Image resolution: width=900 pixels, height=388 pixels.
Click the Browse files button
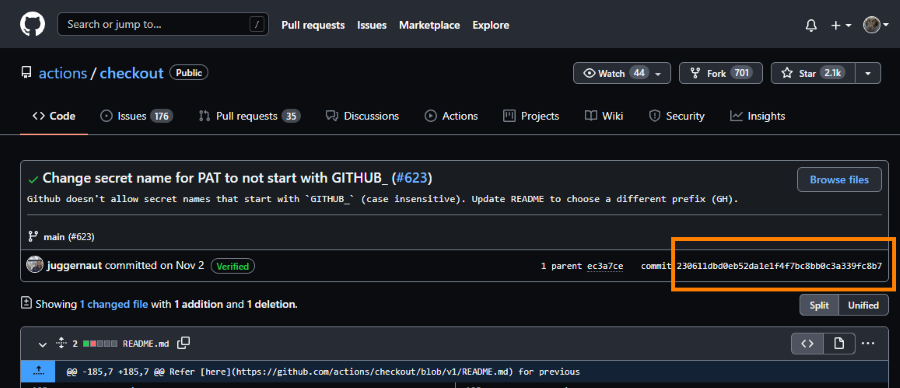839,180
